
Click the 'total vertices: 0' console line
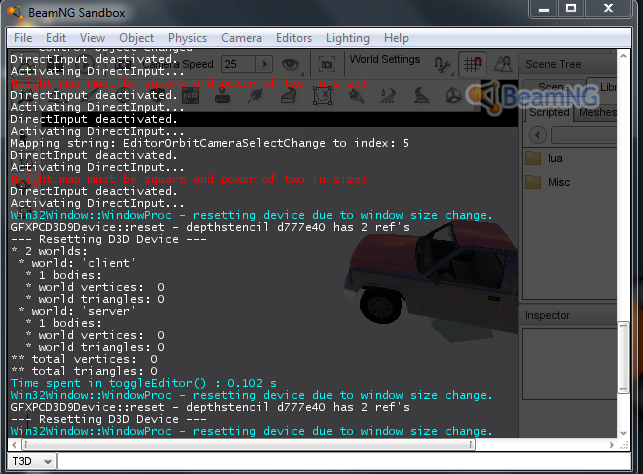(x=84, y=359)
